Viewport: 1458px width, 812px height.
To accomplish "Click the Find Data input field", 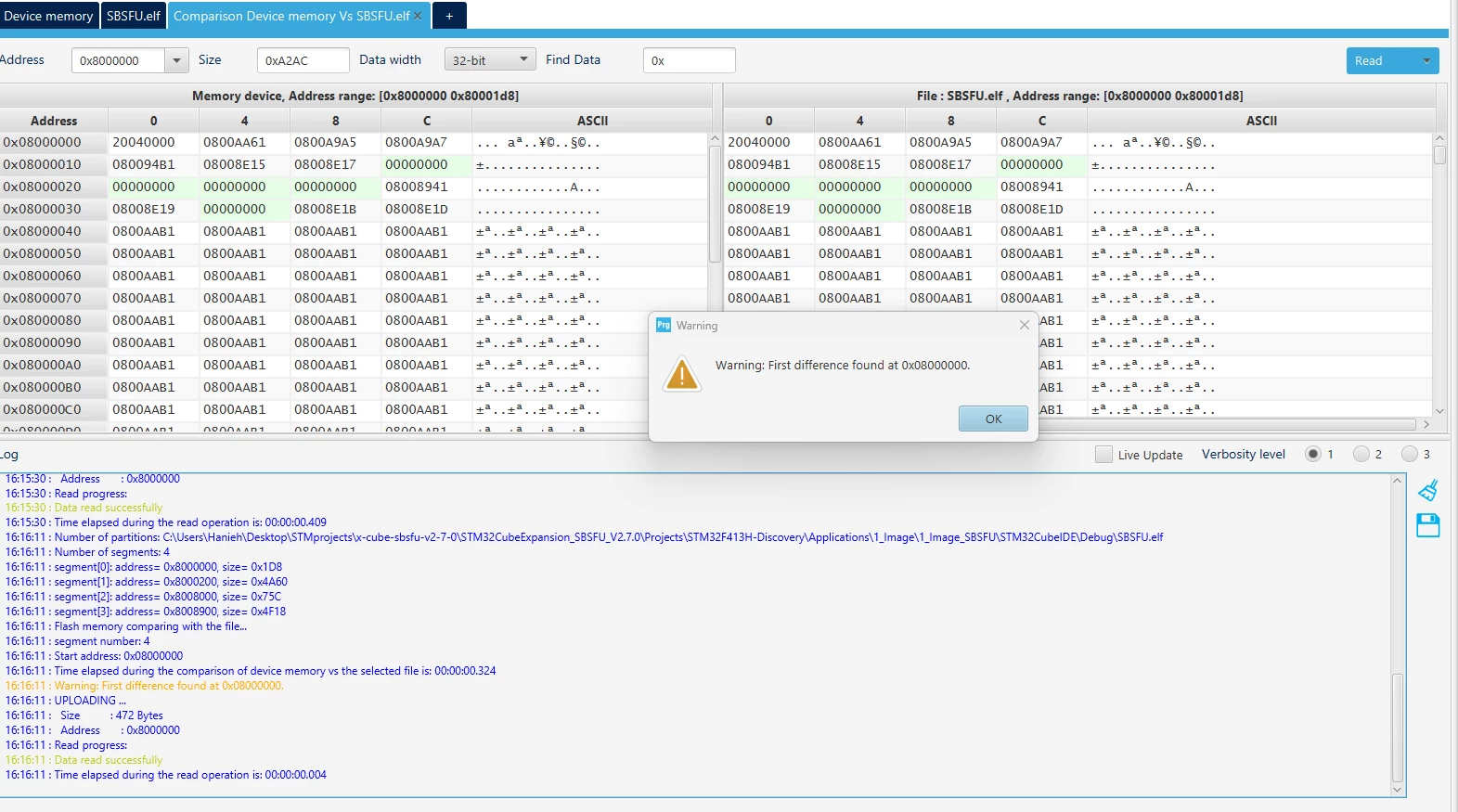I will pos(690,60).
